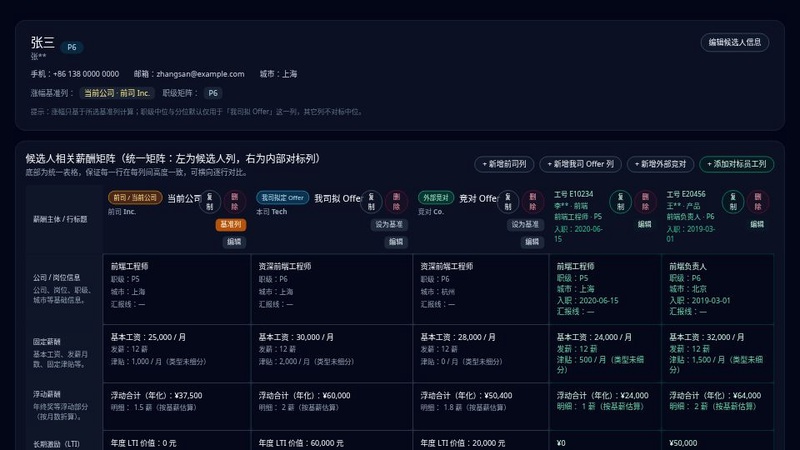Click the 固定薪酬 row header

tap(62, 353)
